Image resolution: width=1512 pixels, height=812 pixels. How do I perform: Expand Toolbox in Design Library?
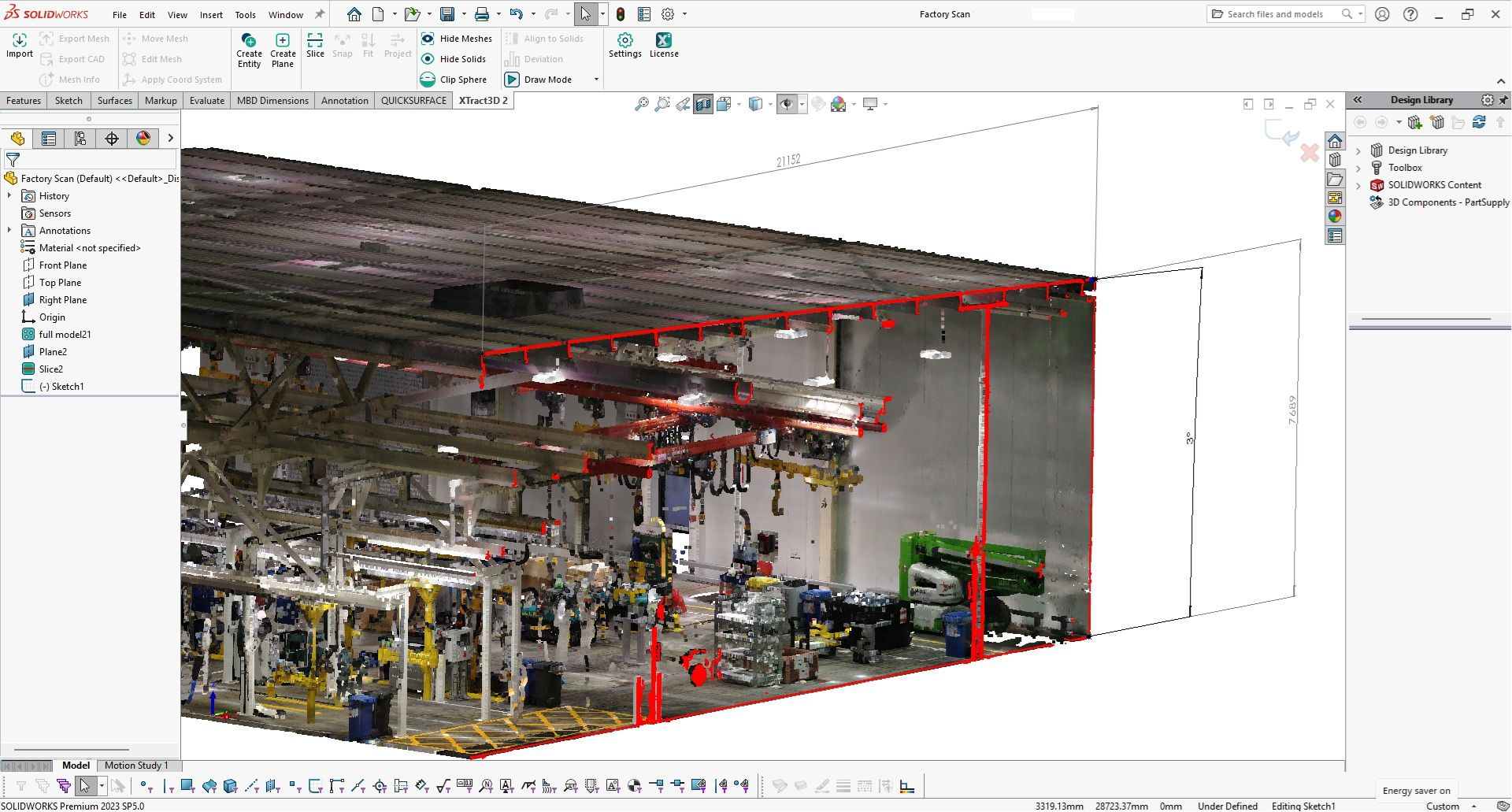tap(1358, 168)
